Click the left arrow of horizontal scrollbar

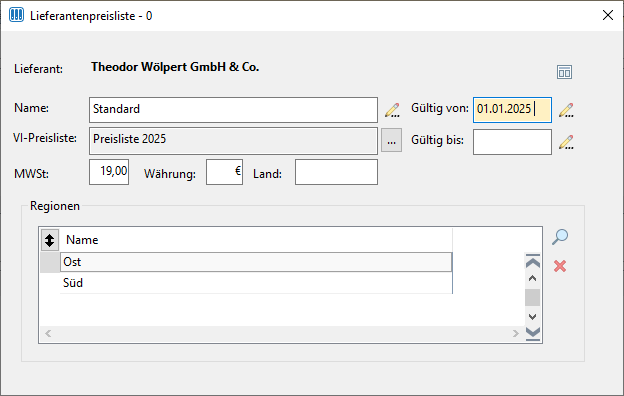click(48, 333)
